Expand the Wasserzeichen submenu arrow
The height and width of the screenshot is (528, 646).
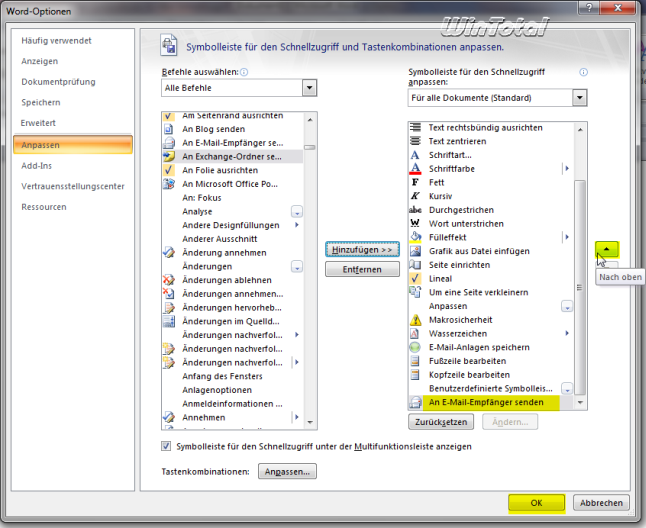tap(567, 333)
